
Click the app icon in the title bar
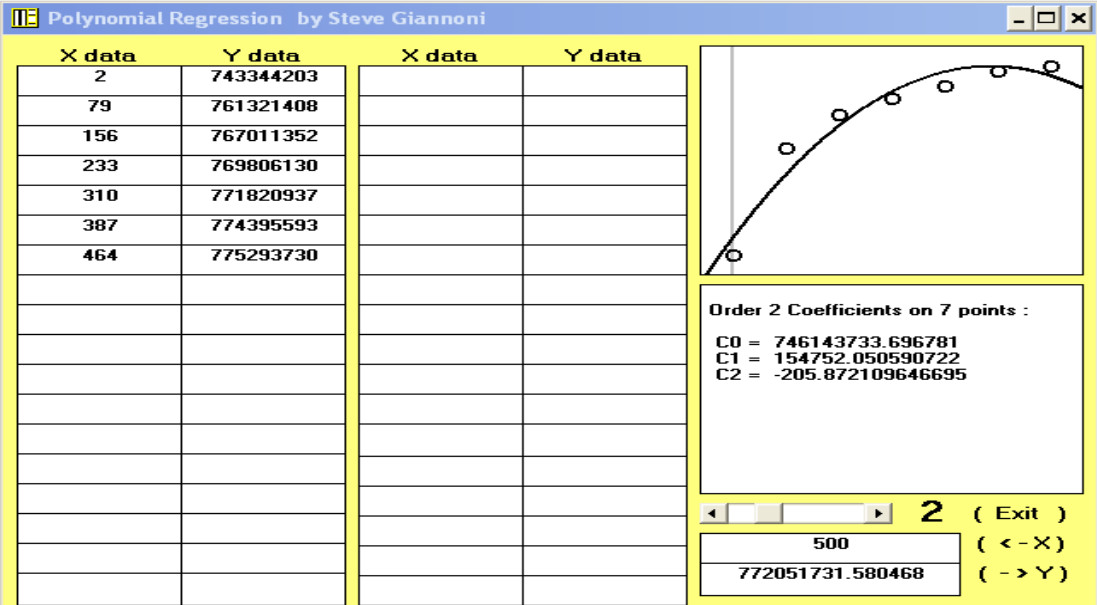[x=24, y=18]
